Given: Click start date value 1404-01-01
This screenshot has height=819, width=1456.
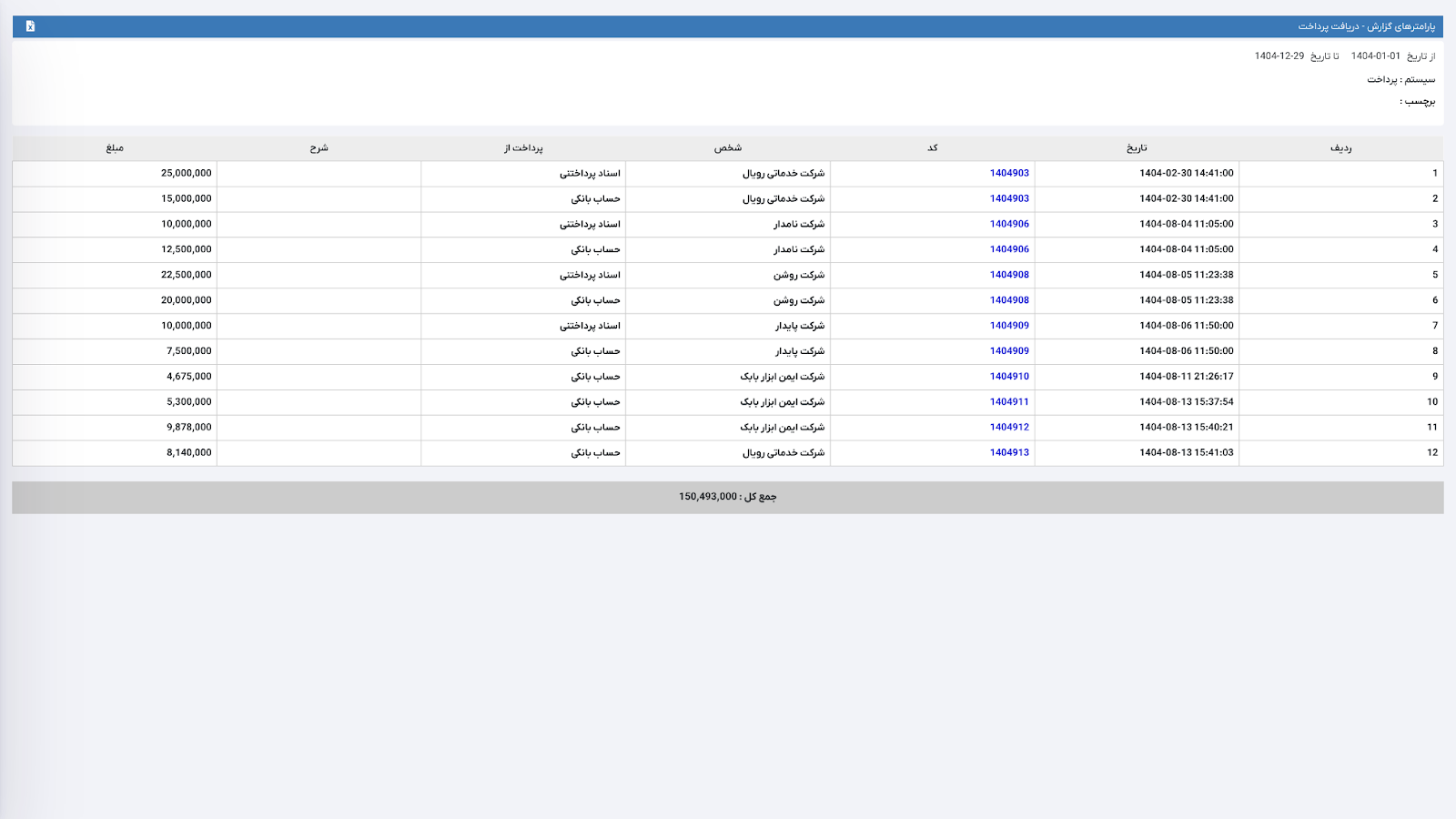Looking at the screenshot, I should [x=1376, y=56].
